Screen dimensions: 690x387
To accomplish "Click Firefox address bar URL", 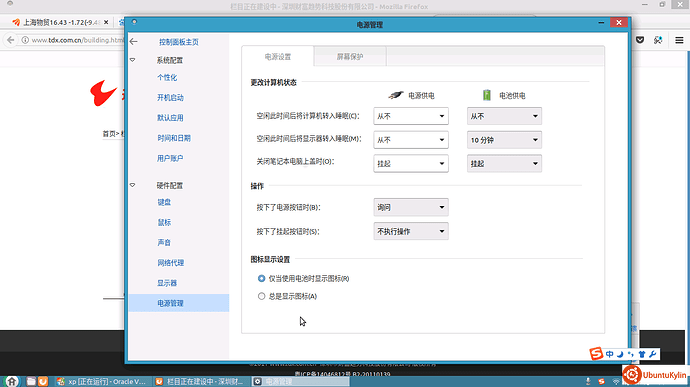I will tap(78, 40).
